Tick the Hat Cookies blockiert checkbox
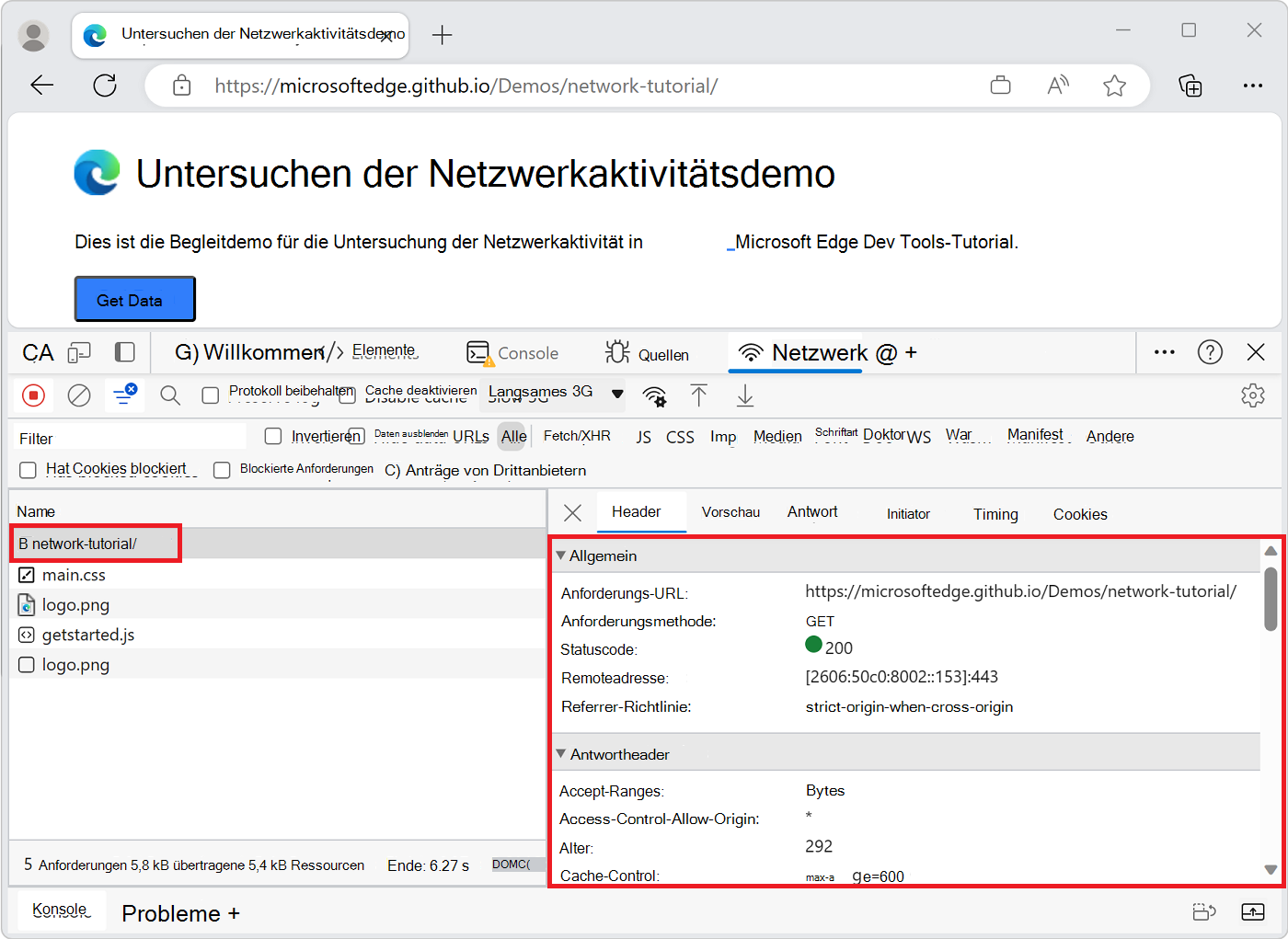This screenshot has width=1288, height=939. coord(29,470)
